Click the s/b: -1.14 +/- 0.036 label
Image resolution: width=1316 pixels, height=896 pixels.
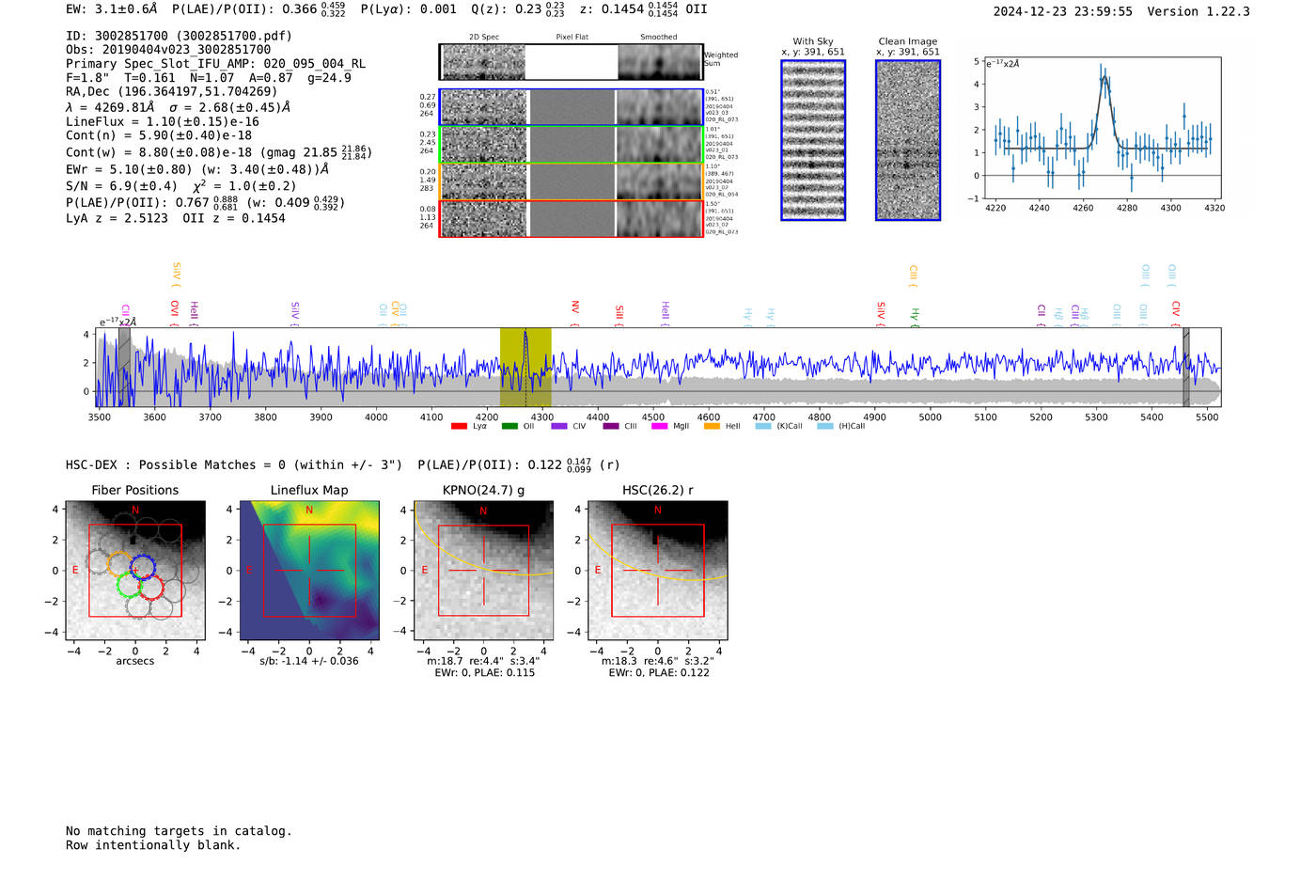click(309, 661)
